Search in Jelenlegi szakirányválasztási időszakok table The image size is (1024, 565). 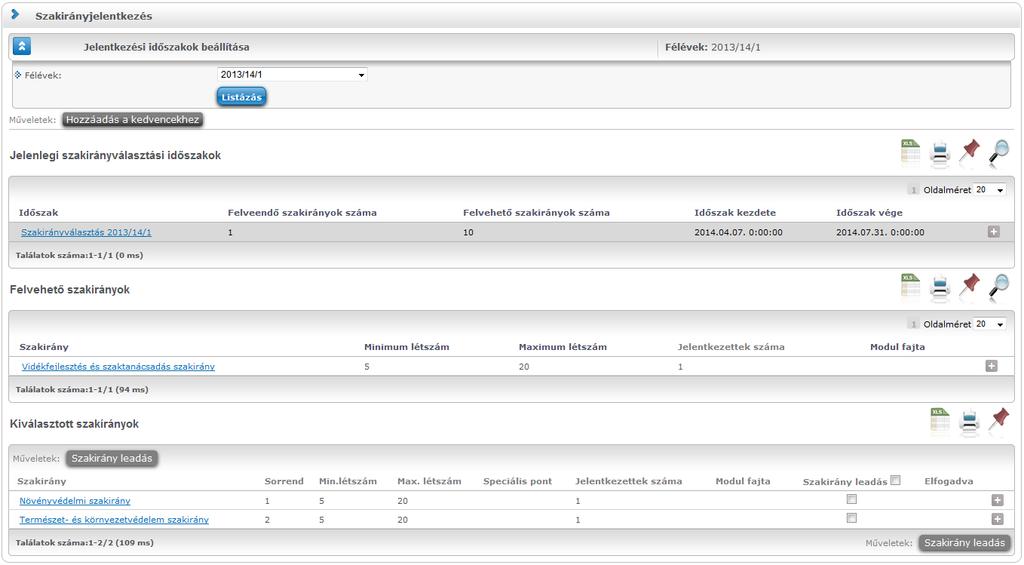[x=999, y=152]
